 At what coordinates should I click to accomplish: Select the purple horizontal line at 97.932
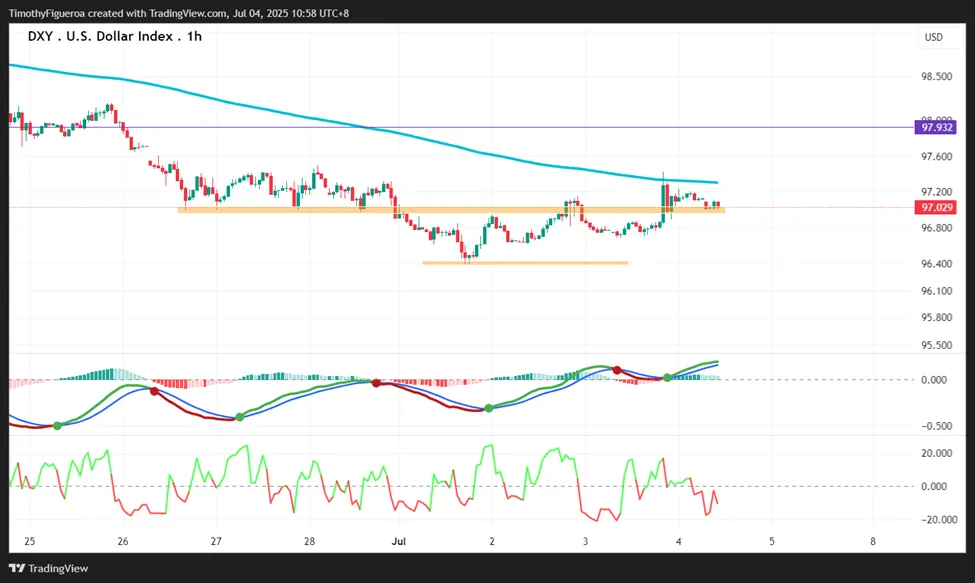[x=461, y=127]
